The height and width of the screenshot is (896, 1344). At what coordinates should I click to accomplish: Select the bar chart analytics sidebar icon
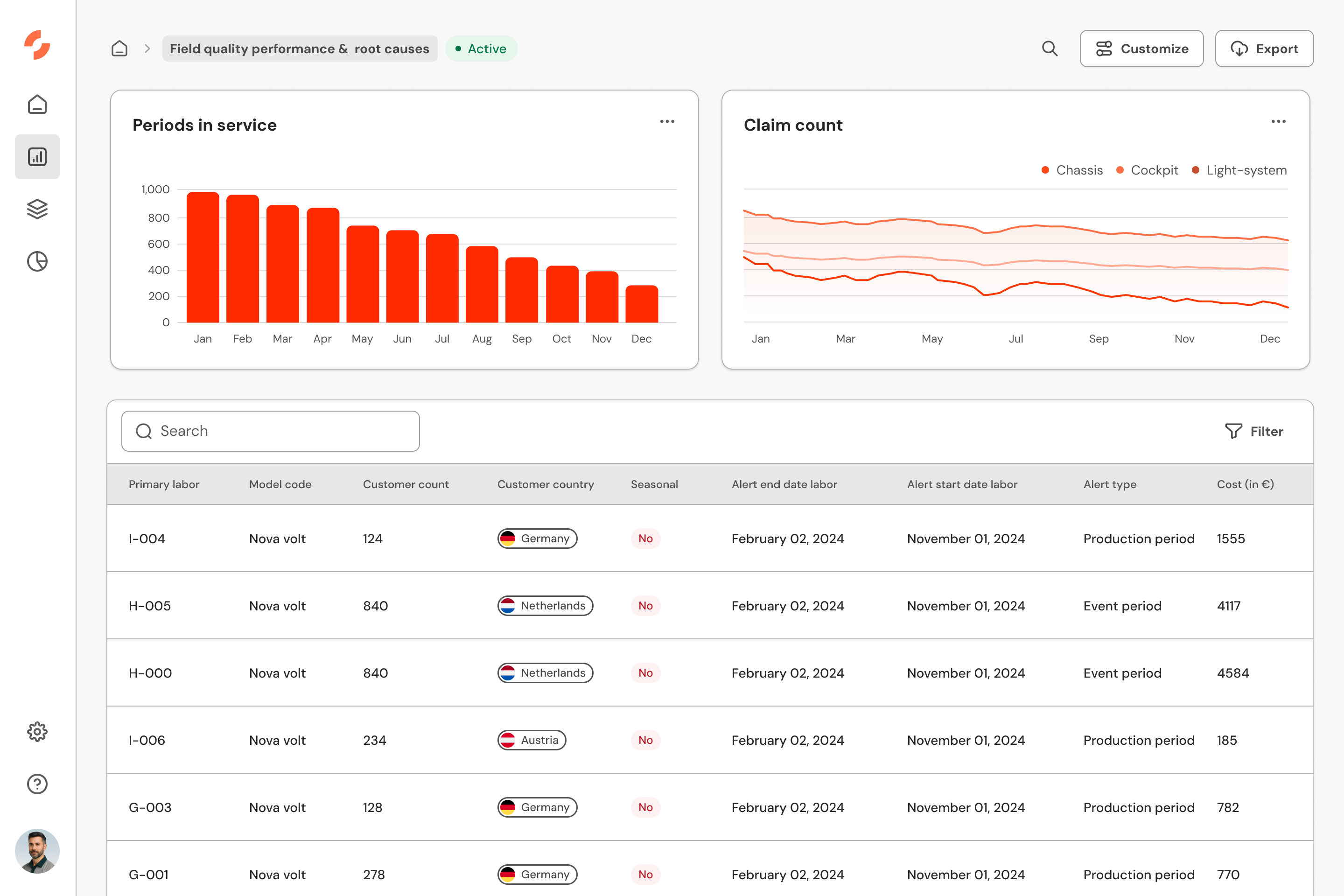tap(37, 157)
